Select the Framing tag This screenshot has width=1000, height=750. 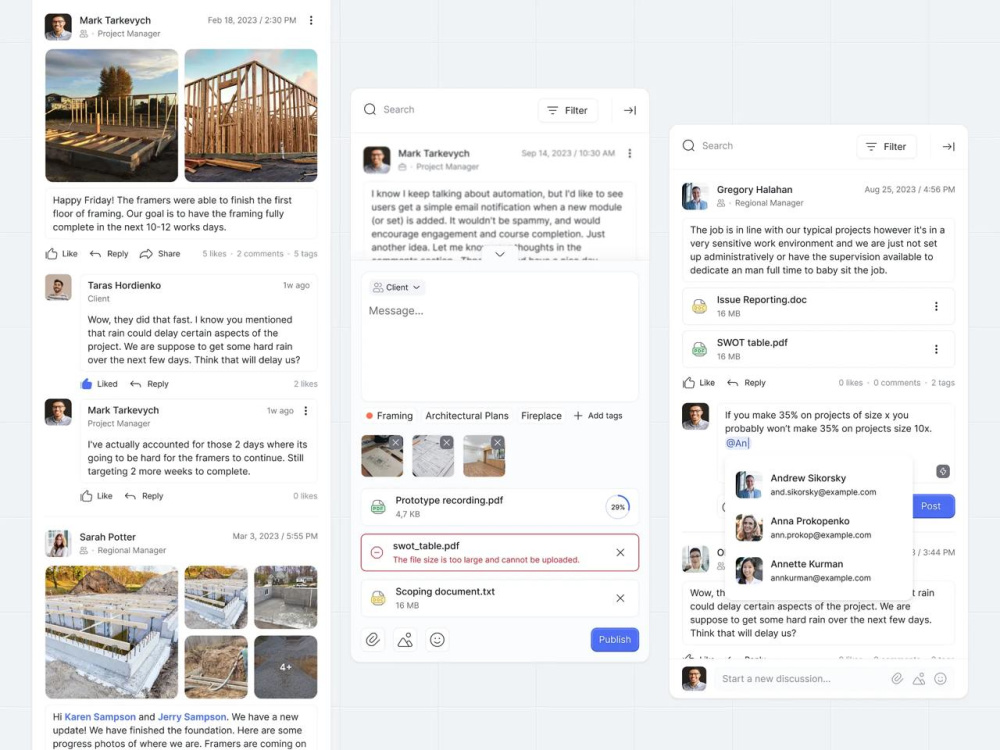point(389,416)
